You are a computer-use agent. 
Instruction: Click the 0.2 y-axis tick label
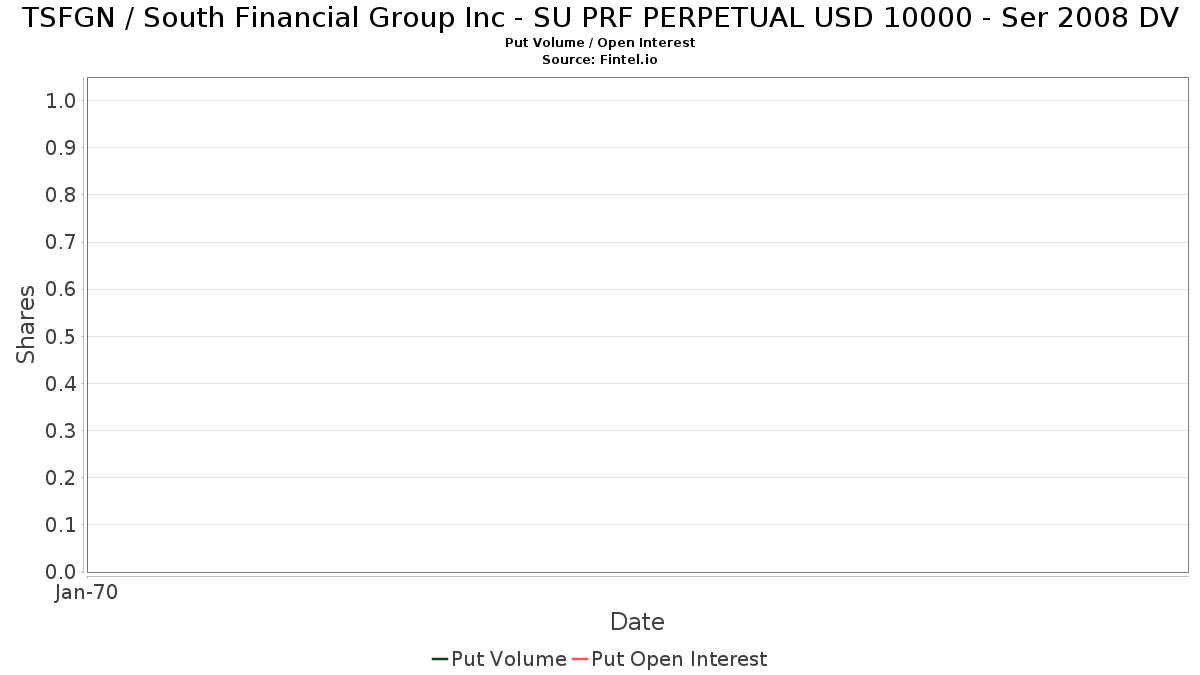[61, 478]
